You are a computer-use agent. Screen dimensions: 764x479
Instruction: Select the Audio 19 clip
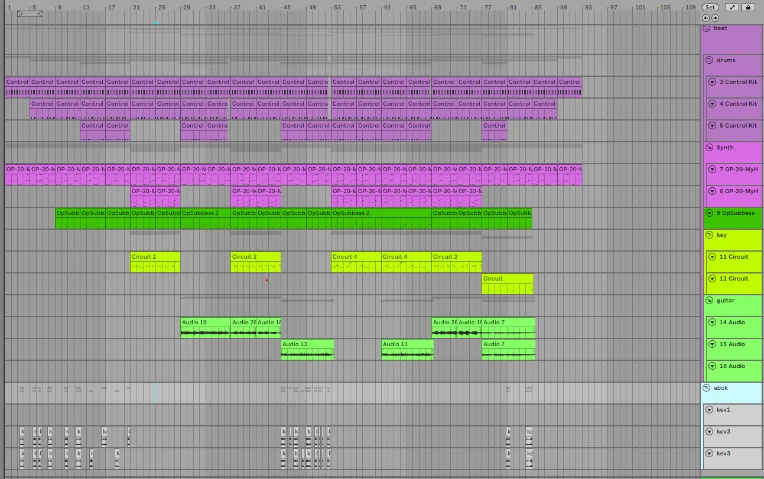point(204,322)
